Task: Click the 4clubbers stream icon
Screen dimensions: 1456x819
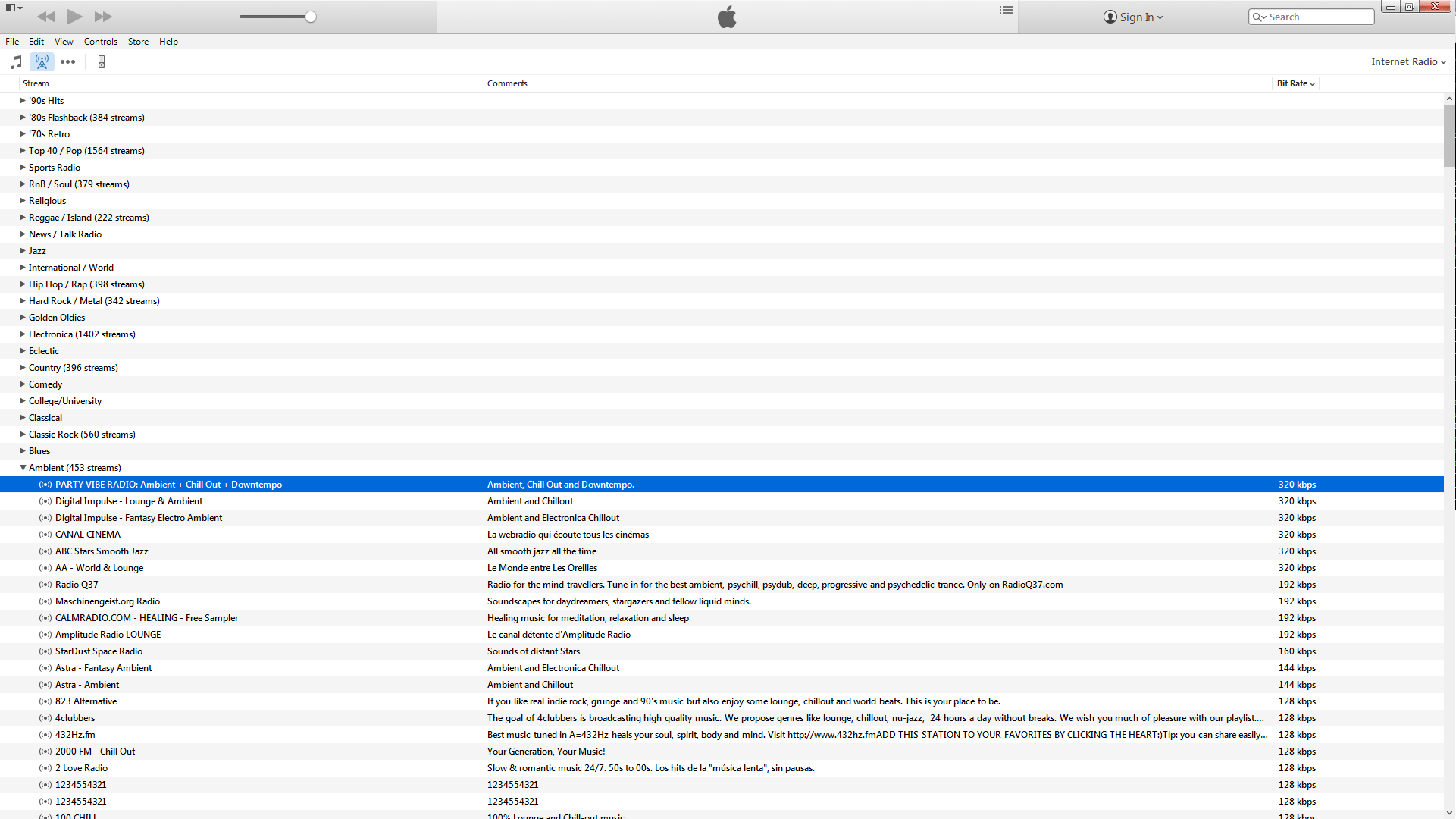Action: [45, 718]
